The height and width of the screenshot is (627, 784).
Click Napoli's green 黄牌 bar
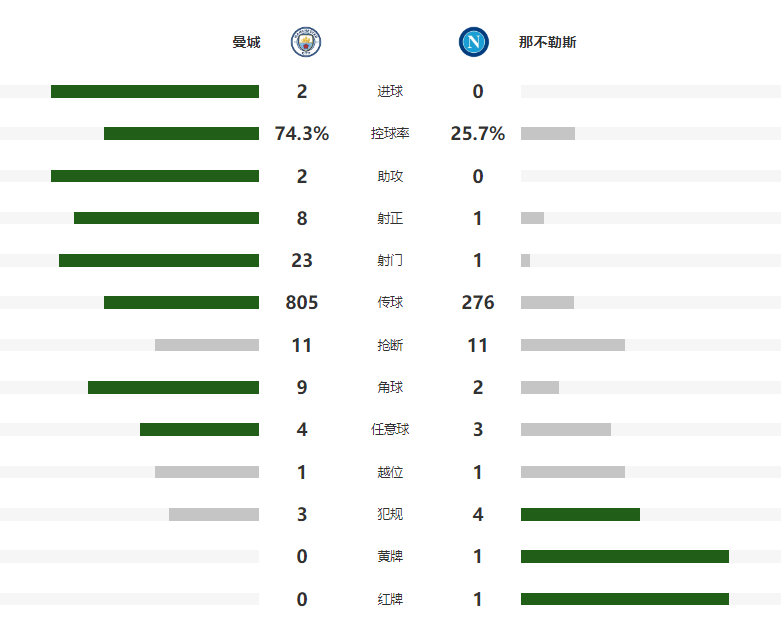click(x=625, y=556)
